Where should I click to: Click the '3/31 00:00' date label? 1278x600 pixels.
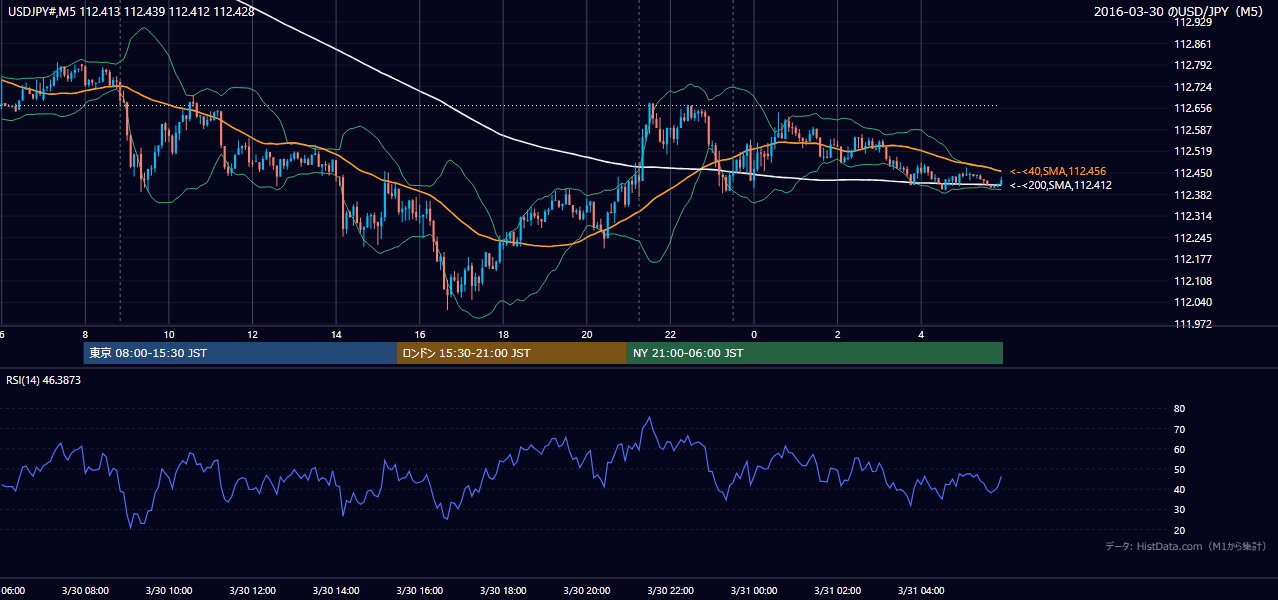754,590
